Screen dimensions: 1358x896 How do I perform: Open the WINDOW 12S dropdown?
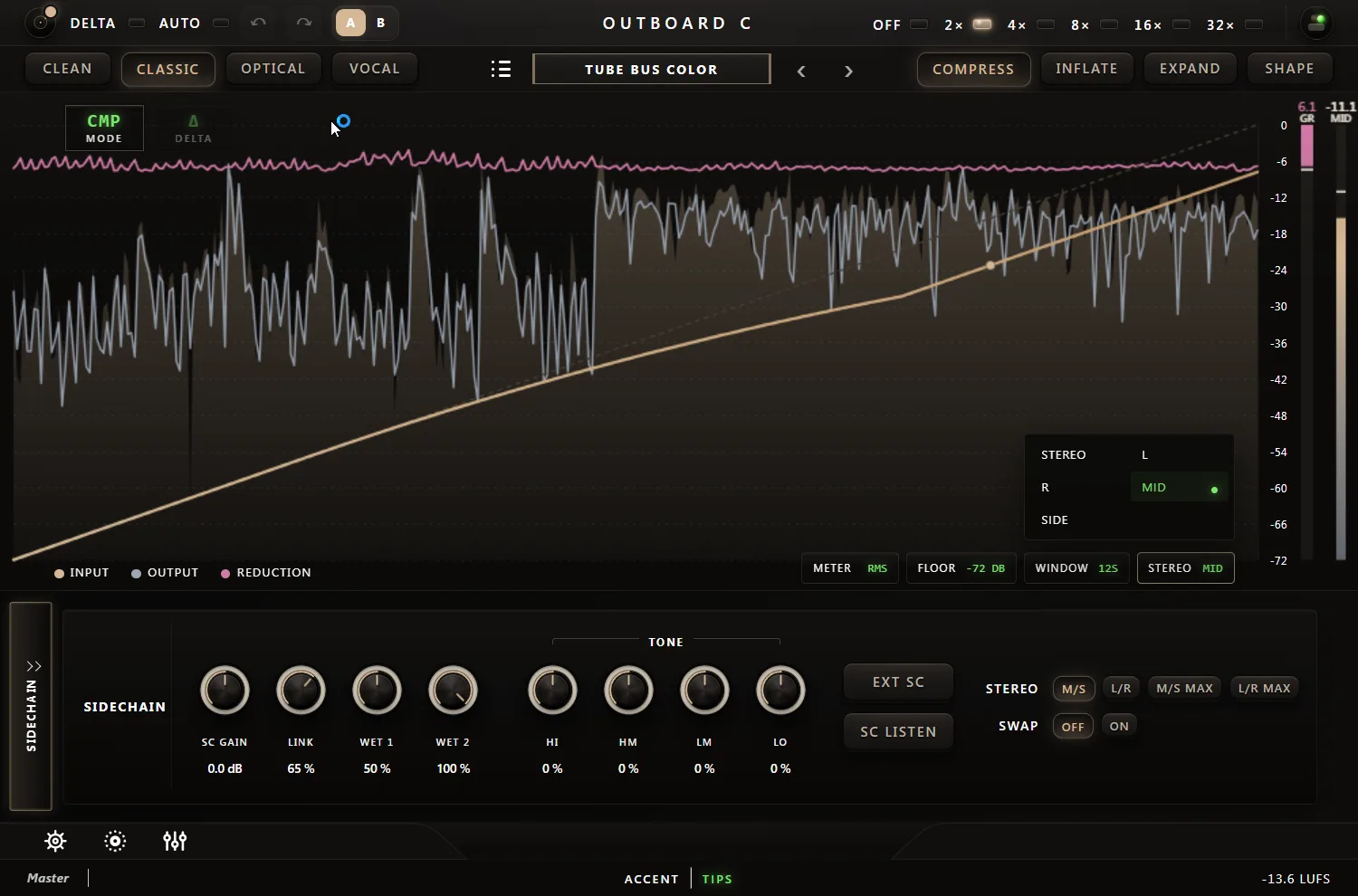1076,568
